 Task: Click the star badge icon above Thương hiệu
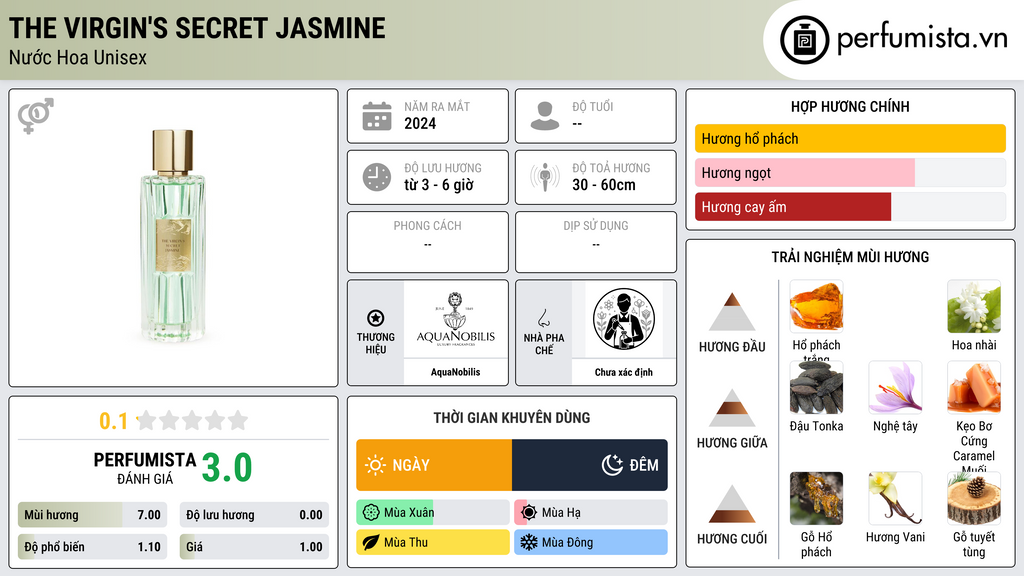pyautogui.click(x=376, y=318)
